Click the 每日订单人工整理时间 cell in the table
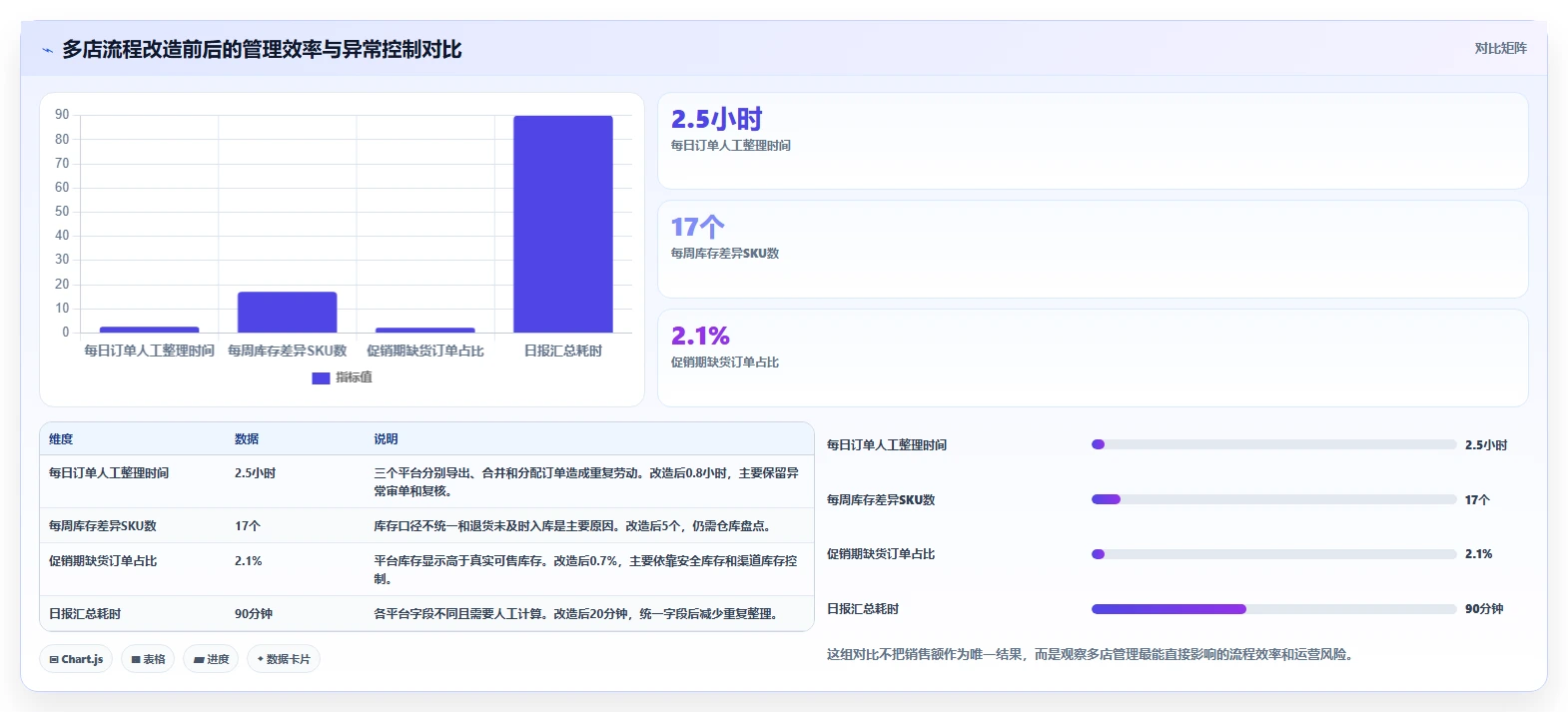This screenshot has width=1568, height=712. click(109, 473)
